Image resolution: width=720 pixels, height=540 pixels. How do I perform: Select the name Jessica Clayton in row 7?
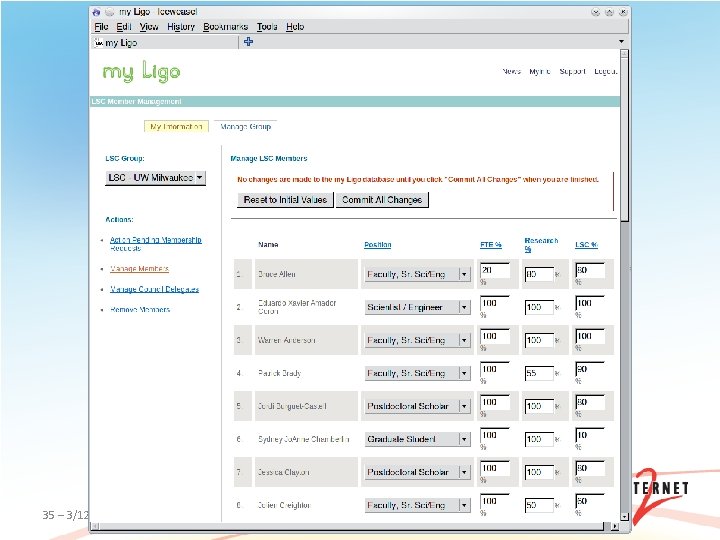click(x=283, y=472)
